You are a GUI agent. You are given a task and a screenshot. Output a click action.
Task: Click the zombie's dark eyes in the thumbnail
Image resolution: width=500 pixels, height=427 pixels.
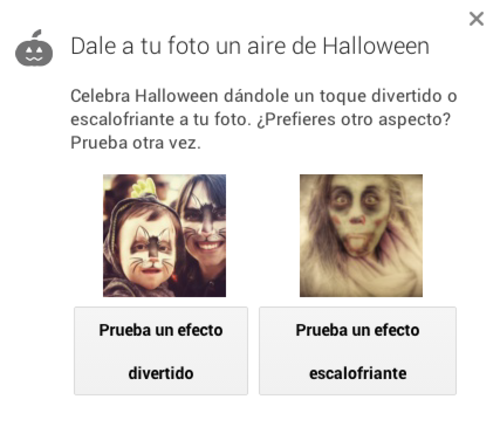tap(356, 199)
